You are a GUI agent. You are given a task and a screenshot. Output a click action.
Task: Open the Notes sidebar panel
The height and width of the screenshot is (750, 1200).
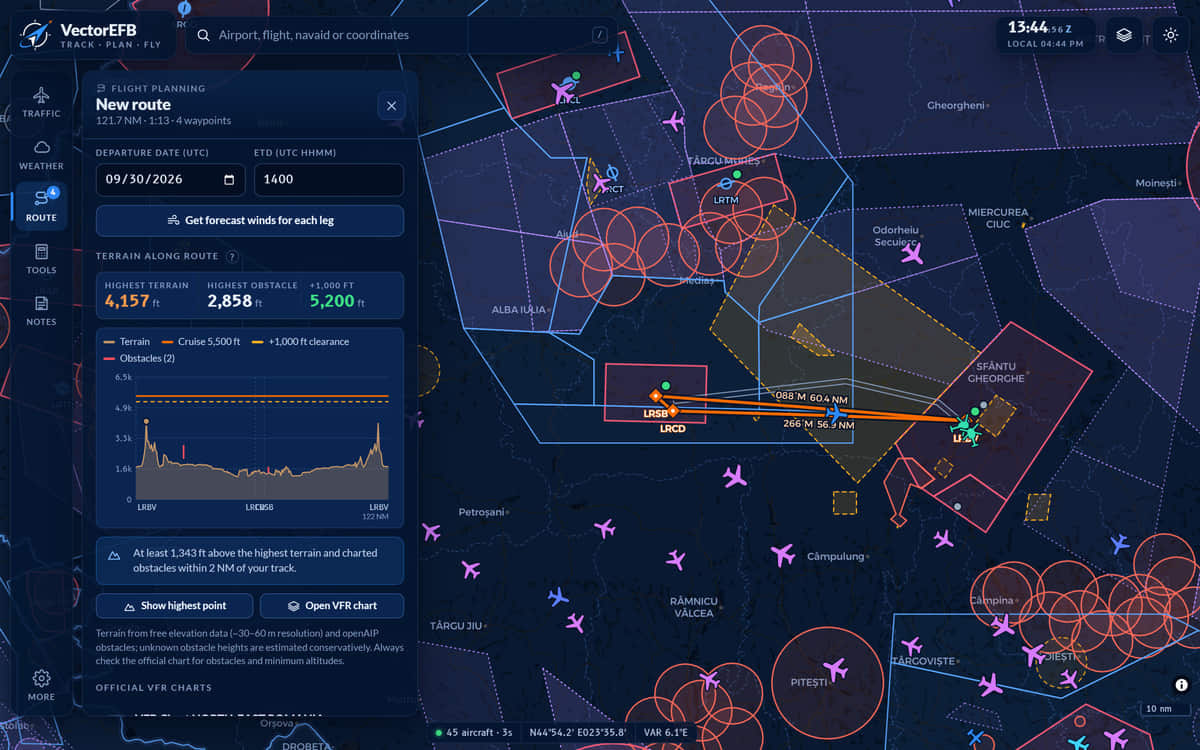[41, 310]
